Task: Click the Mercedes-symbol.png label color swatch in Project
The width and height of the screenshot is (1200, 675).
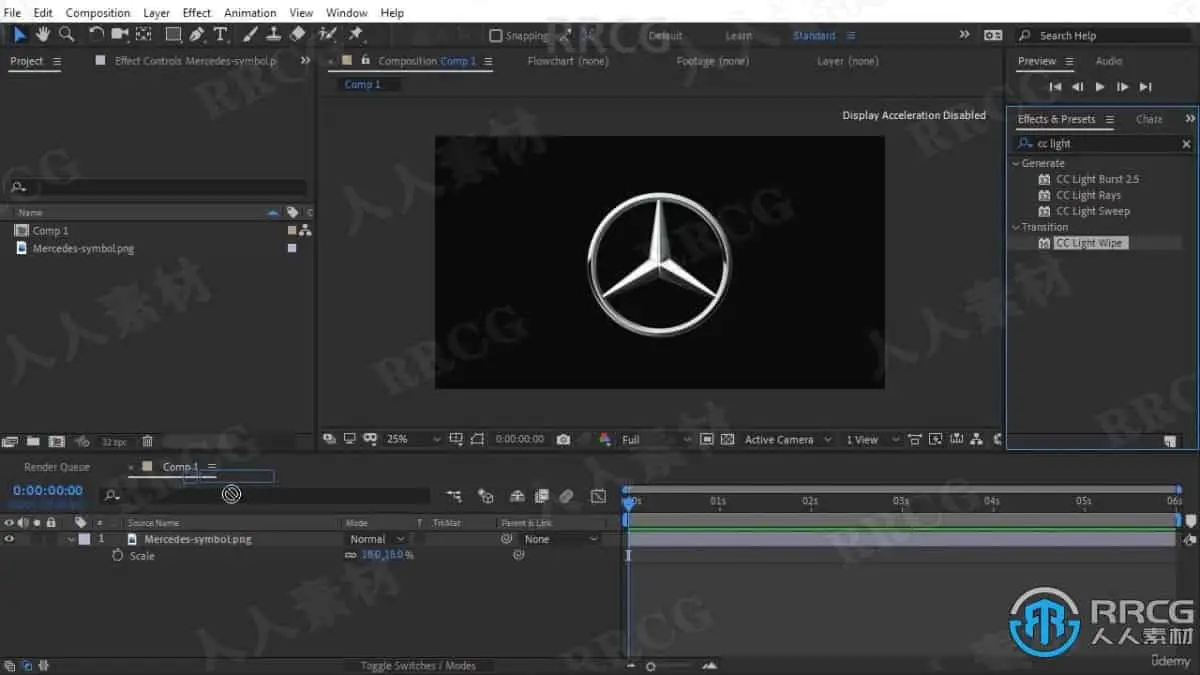Action: coord(292,248)
